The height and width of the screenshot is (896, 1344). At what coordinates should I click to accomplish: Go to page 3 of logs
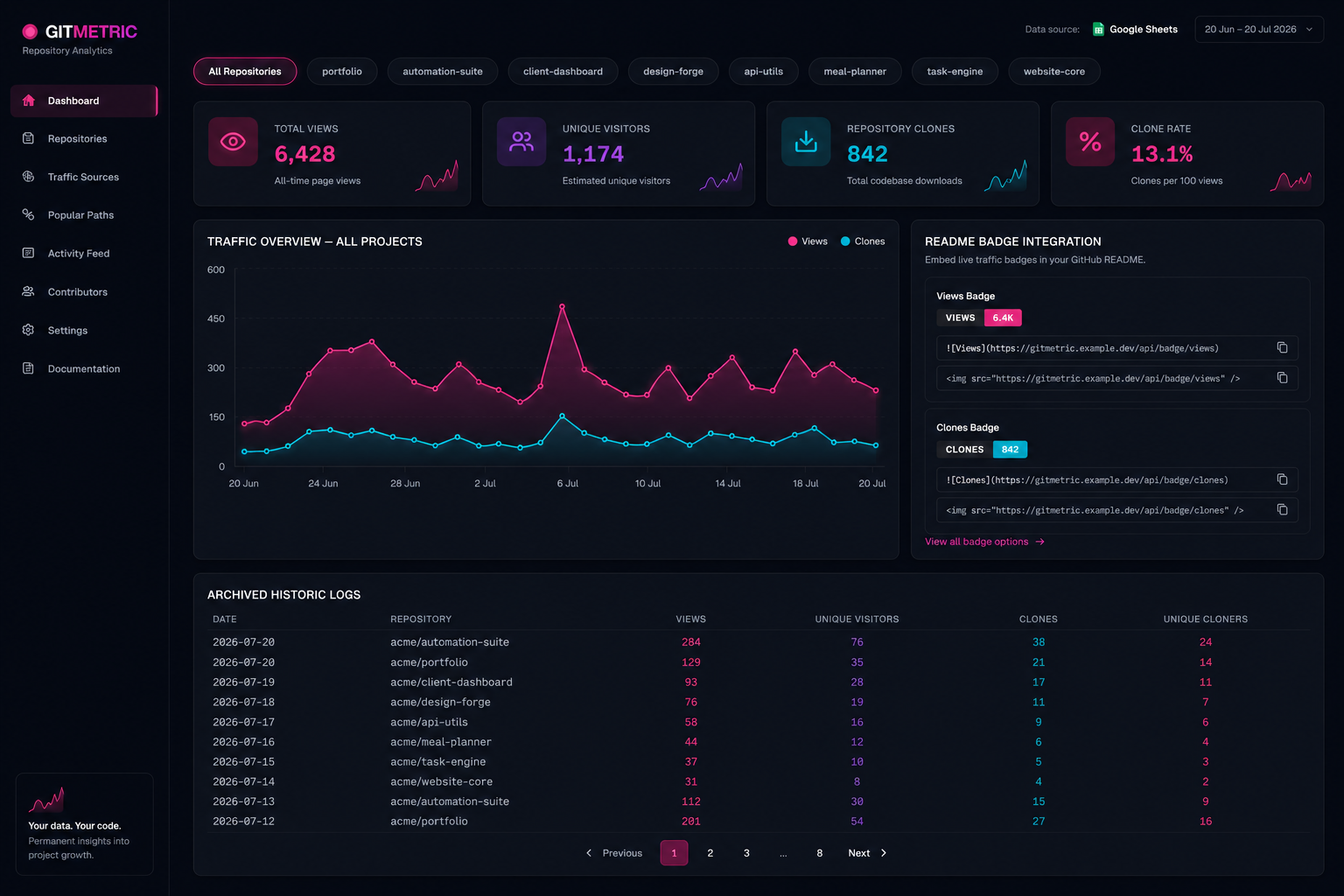coord(746,853)
